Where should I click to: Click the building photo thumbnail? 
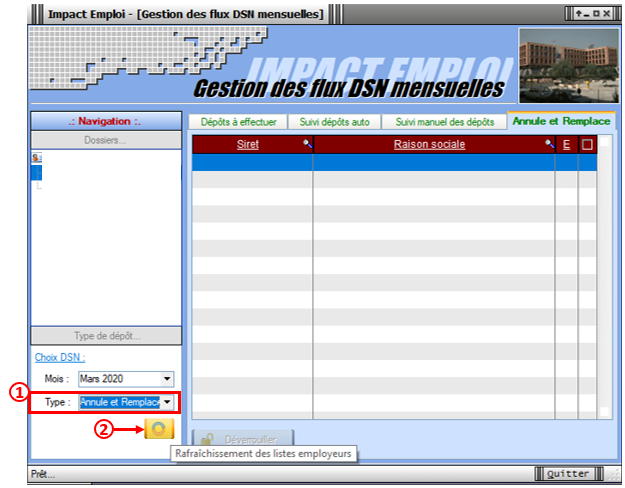(x=569, y=66)
